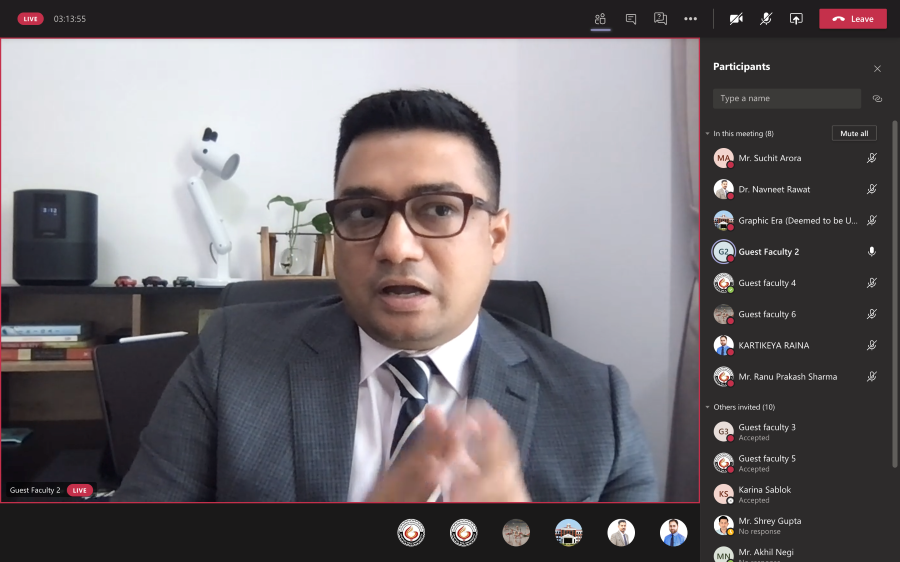Click the participants panel scrollbar
Screen dimensions: 900x562
894,300
